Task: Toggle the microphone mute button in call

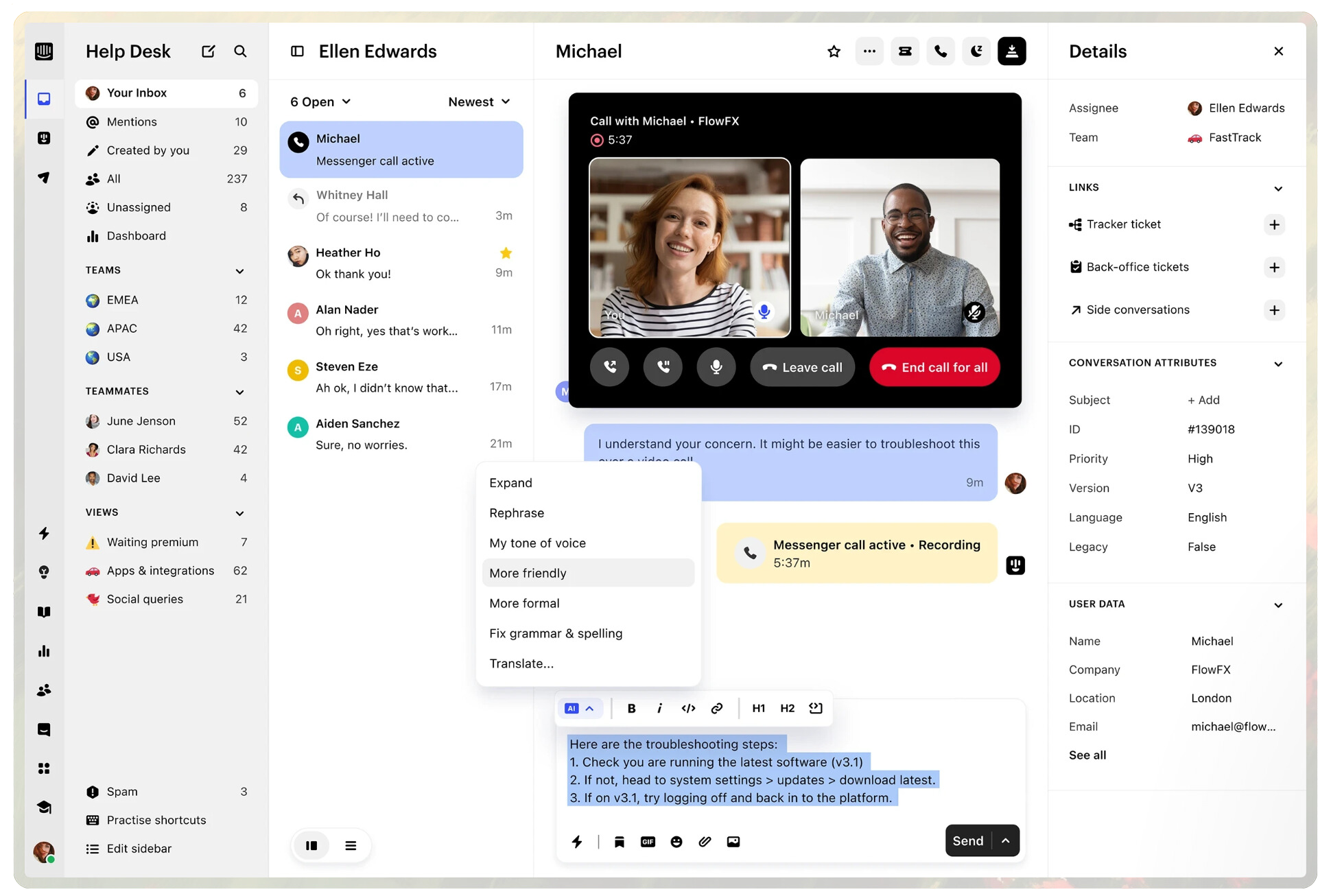Action: pos(716,367)
